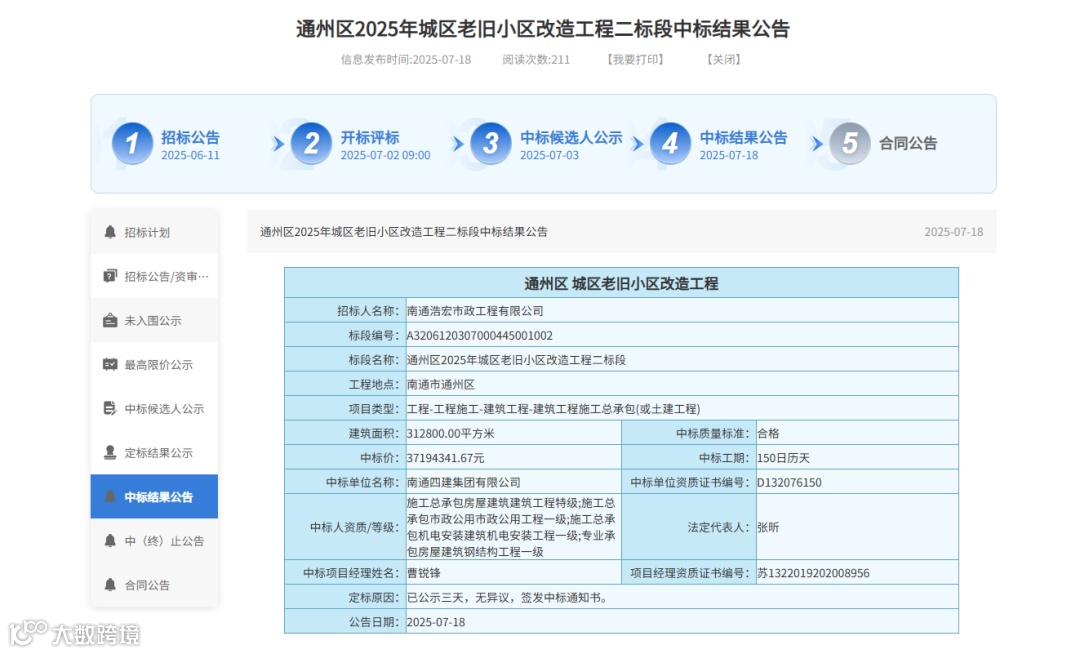Click 标段名称 value 通州区2025年城区老旧小区改造工程二标段
This screenshot has height=654, width=1080.
517,360
